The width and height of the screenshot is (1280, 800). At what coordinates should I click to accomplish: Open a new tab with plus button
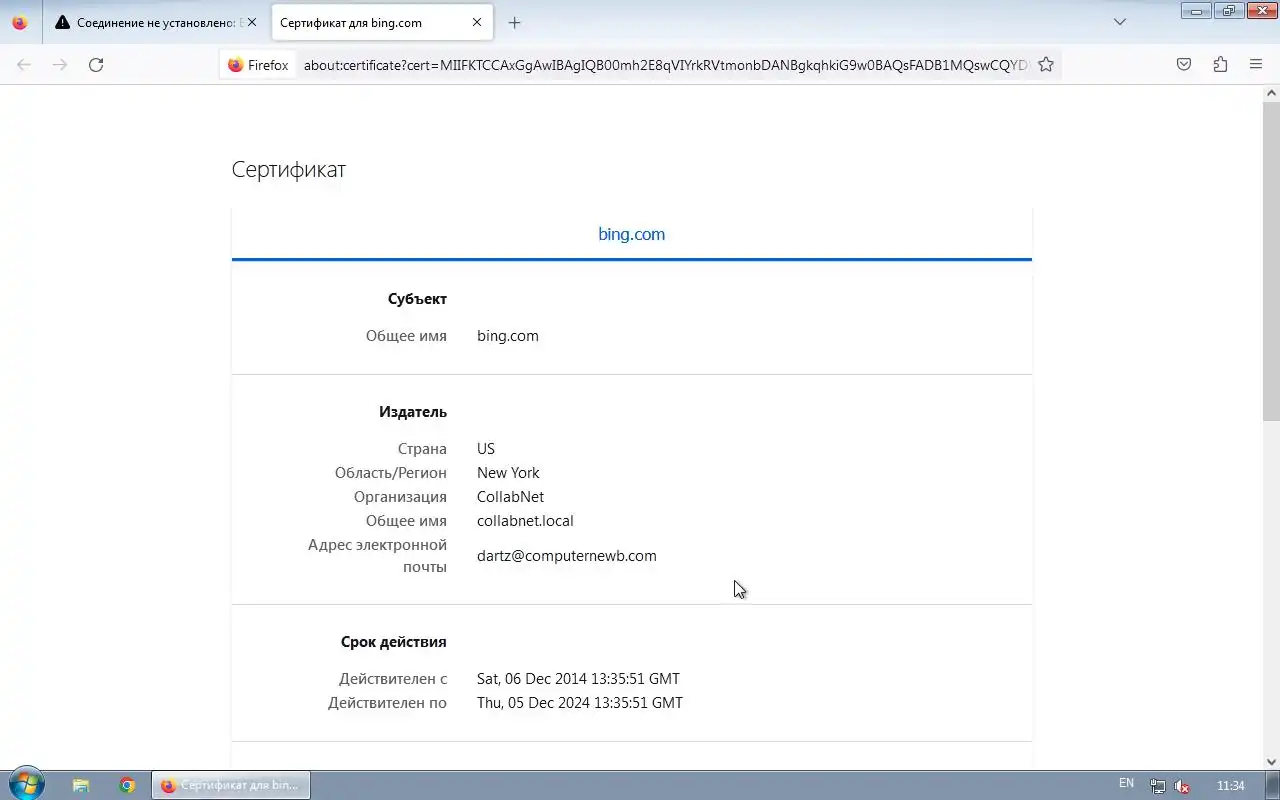pyautogui.click(x=514, y=22)
